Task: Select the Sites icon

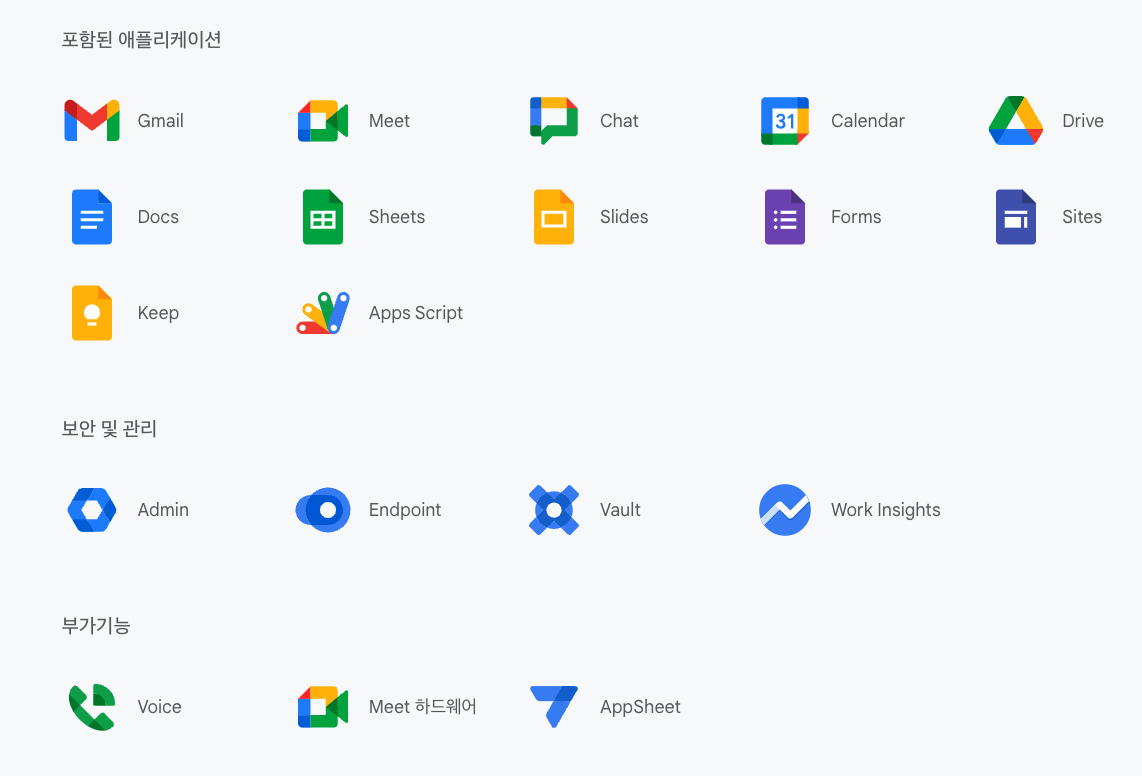Action: (1016, 217)
